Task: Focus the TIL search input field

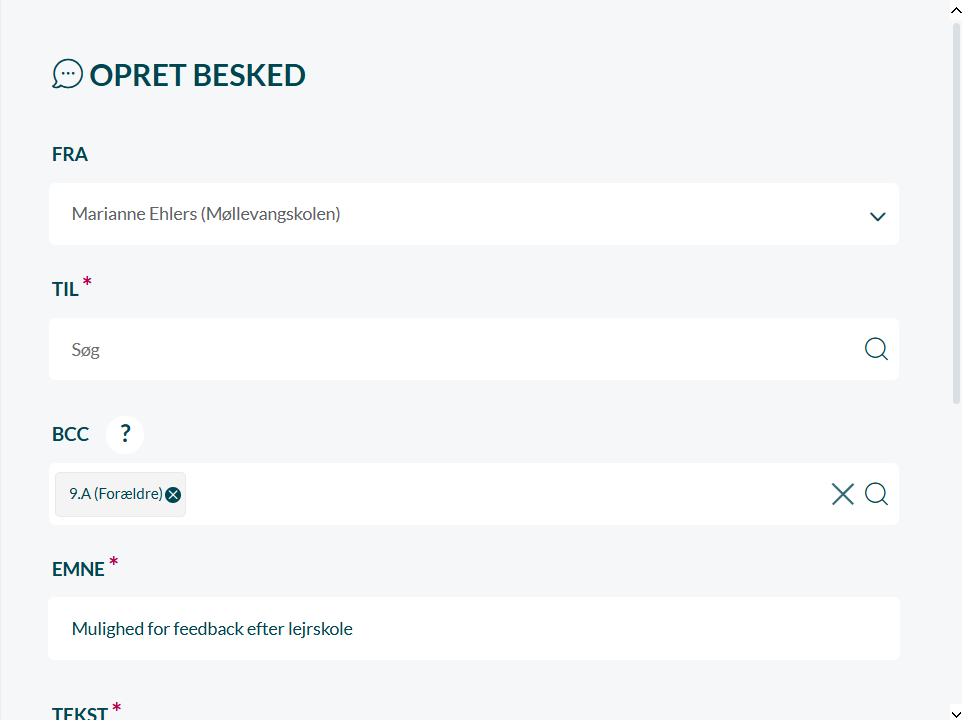Action: [x=450, y=350]
